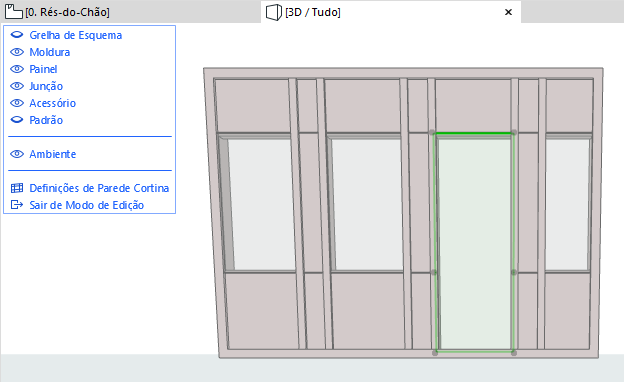
Task: Select the Ambiente label
Action: [x=53, y=154]
